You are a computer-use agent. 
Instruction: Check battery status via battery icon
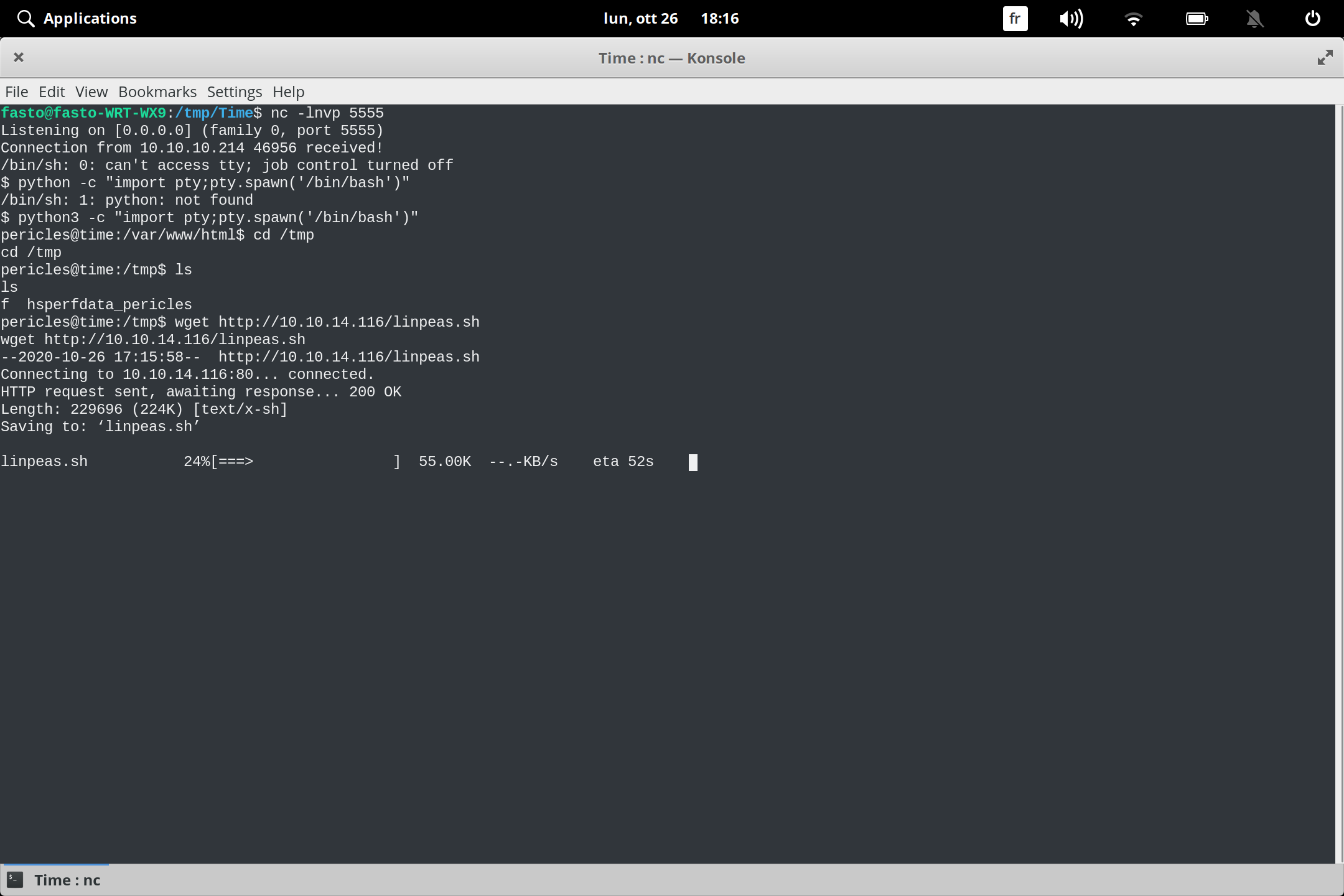pyautogui.click(x=1197, y=18)
